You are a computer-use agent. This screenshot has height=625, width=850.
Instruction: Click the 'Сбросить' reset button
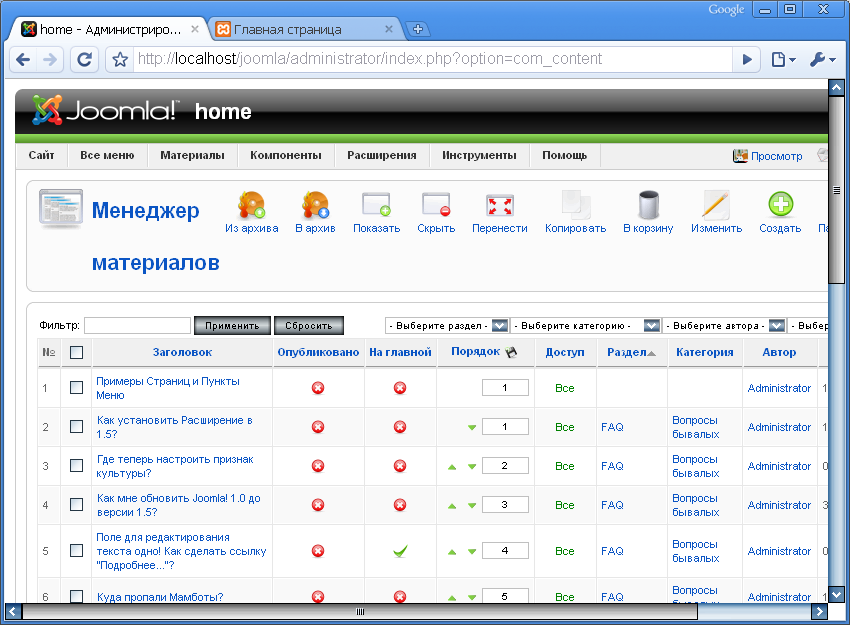308,326
